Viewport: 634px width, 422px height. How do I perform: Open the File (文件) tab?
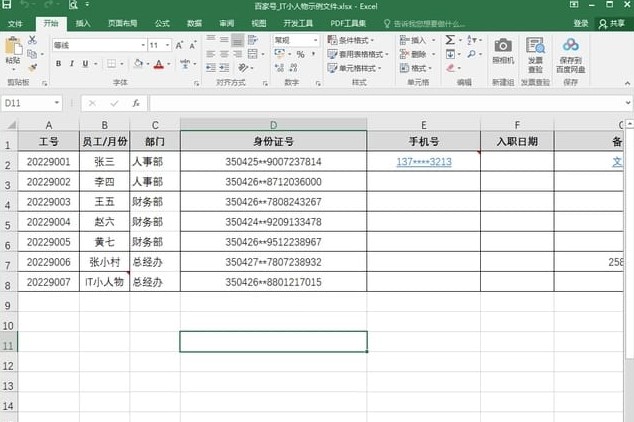pyautogui.click(x=15, y=23)
